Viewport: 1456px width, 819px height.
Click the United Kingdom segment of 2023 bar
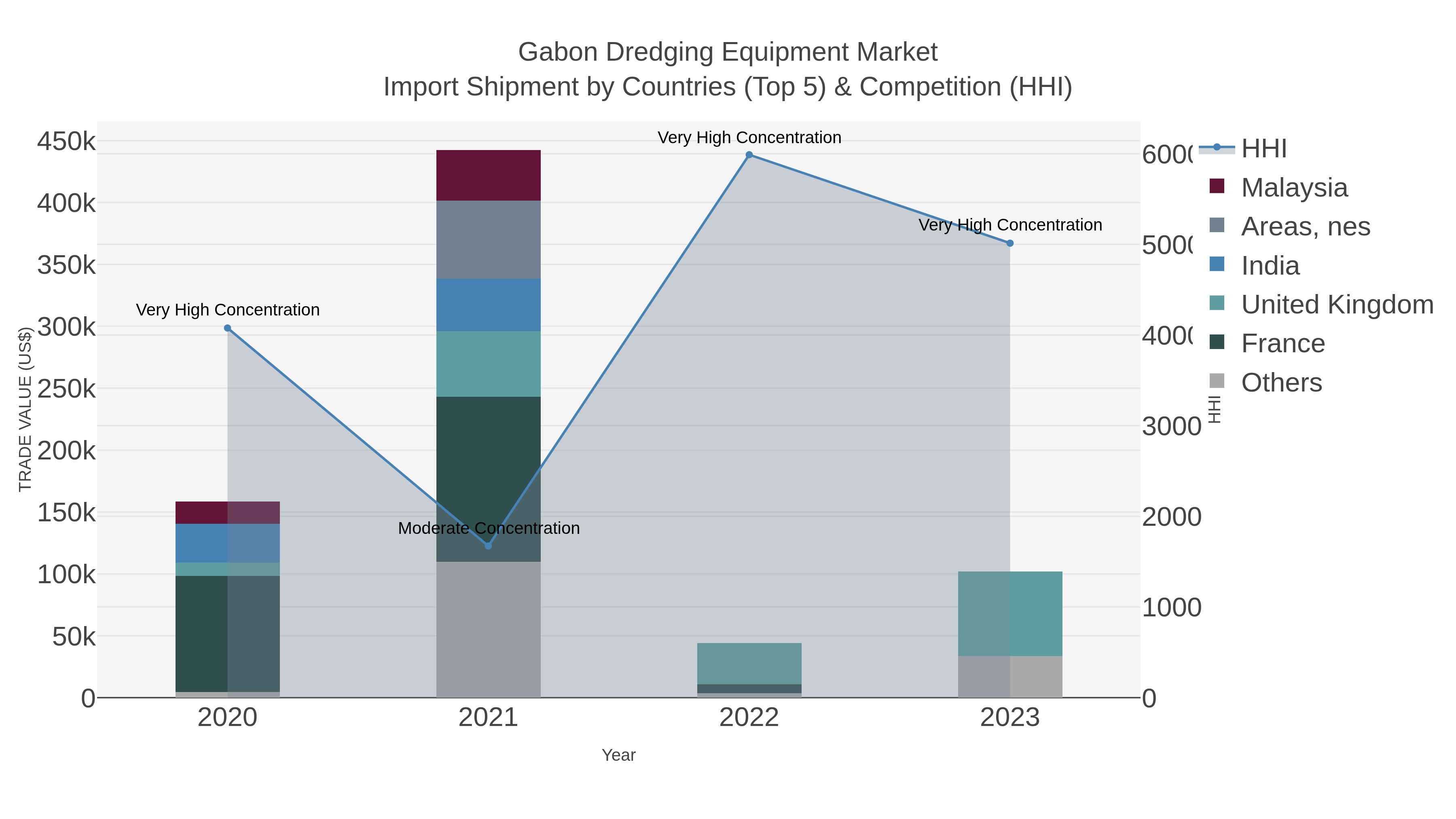point(1010,614)
